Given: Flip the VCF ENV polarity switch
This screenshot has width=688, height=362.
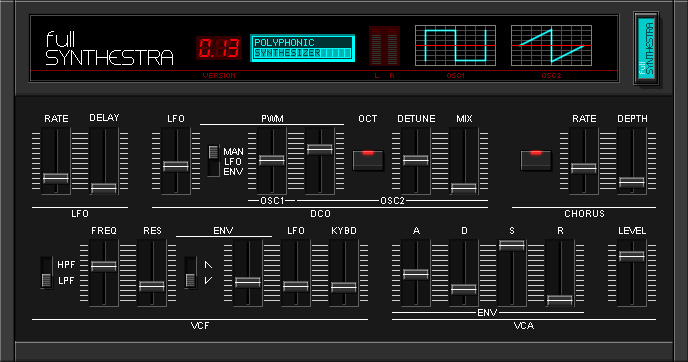Looking at the screenshot, I should tap(190, 272).
